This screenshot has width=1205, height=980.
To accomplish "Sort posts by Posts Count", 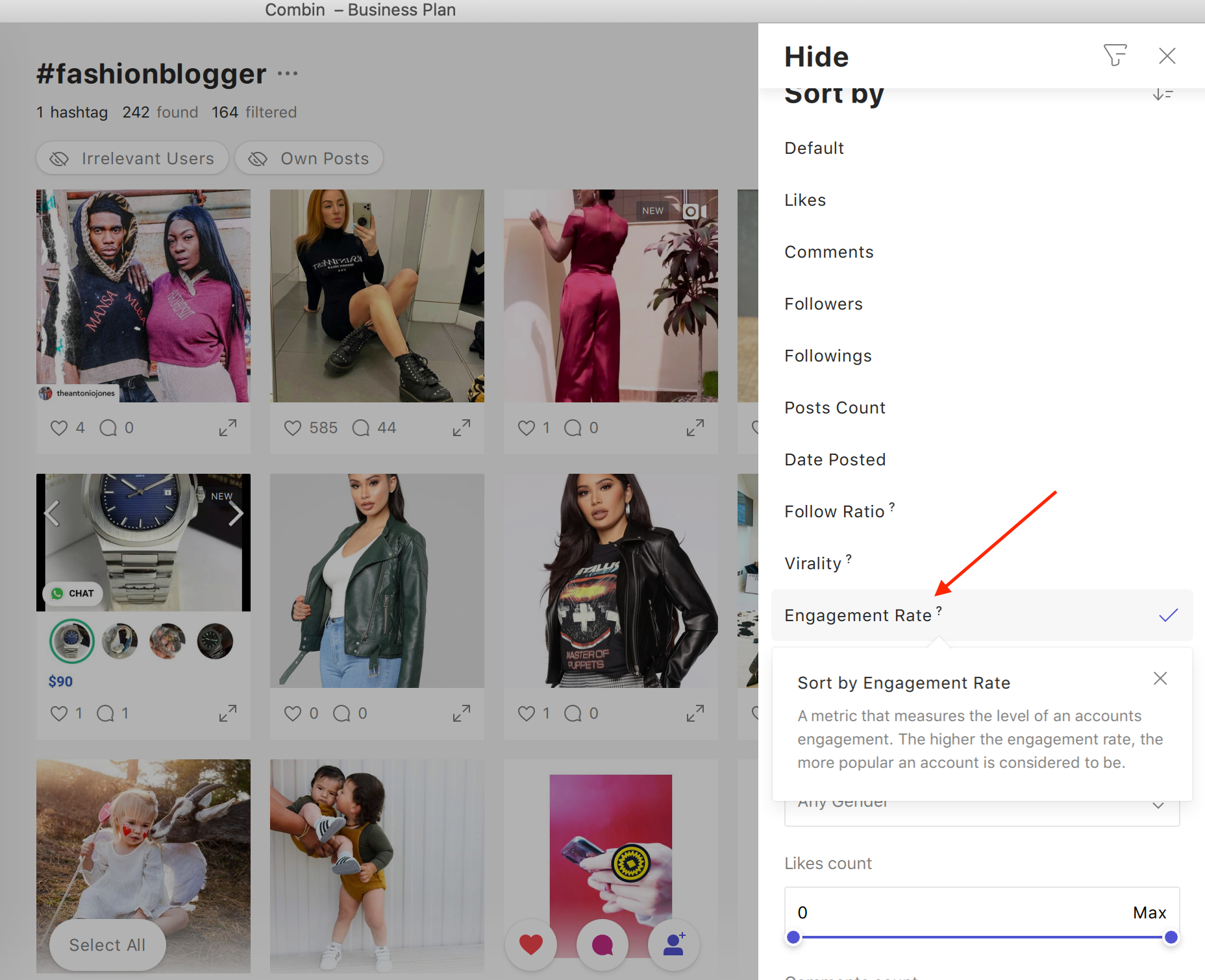I will [x=982, y=408].
